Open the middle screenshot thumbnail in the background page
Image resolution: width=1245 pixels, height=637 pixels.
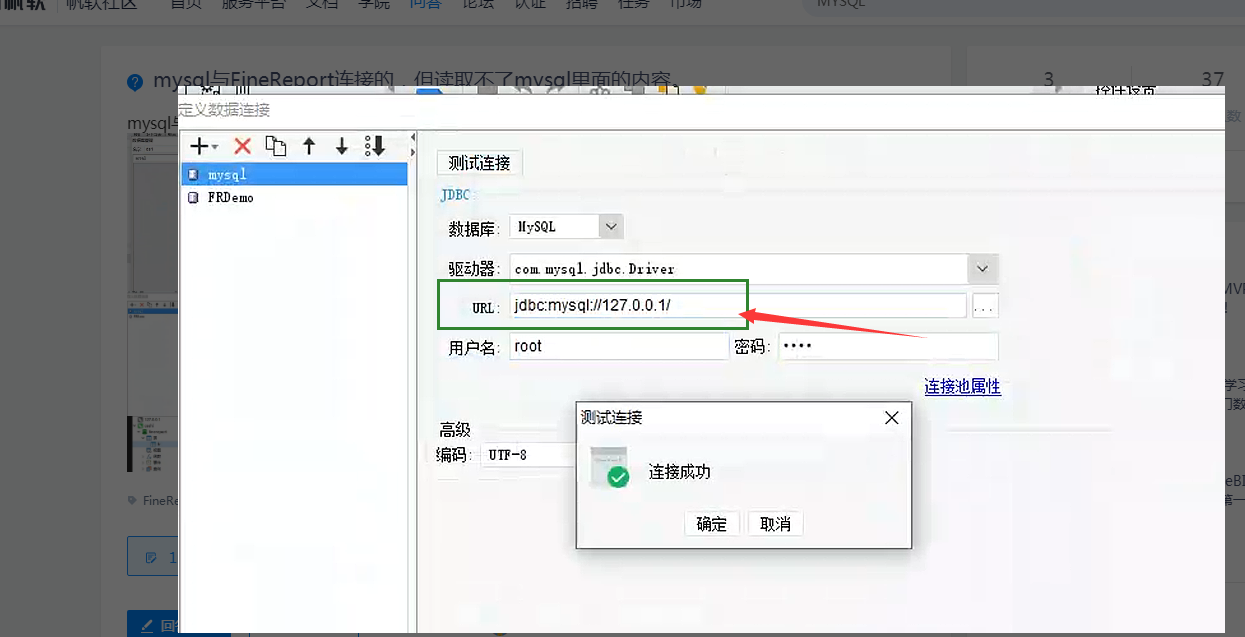point(152,354)
